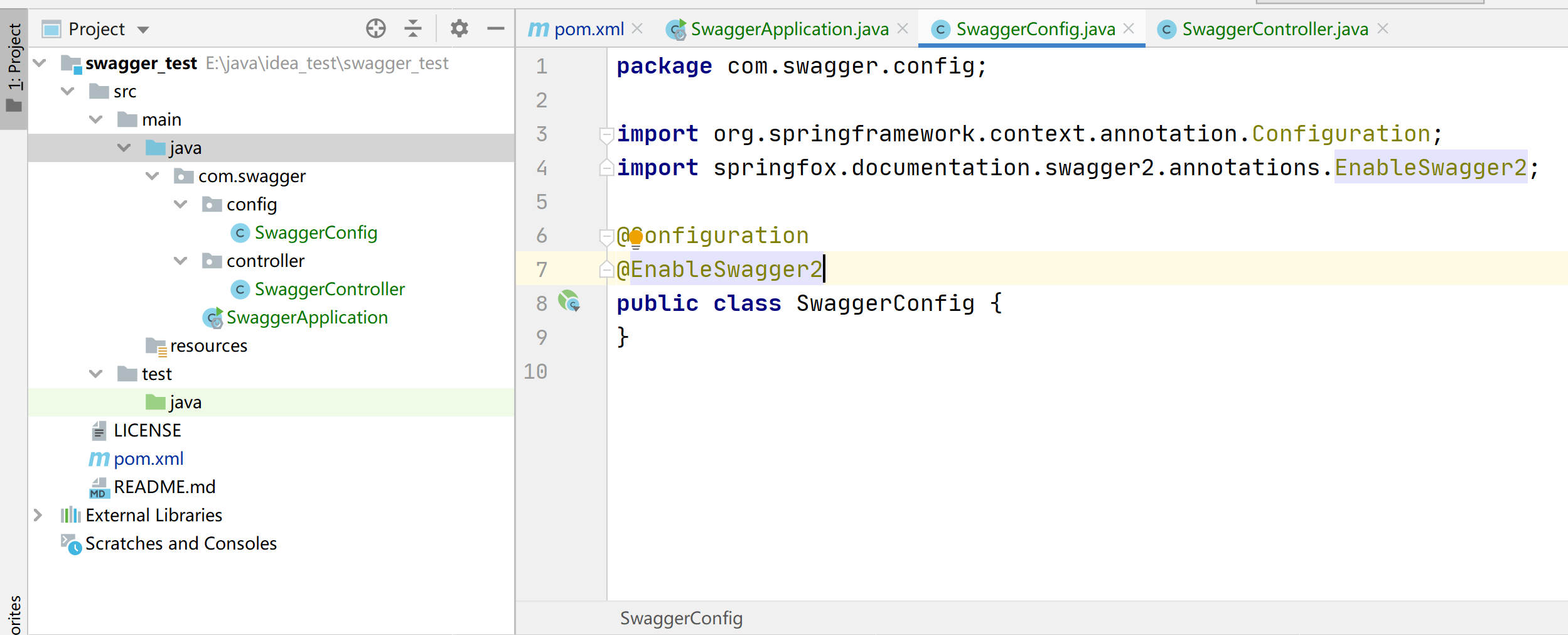Toggle the fold marker at line 3 imports
1568x635 pixels.
[606, 135]
